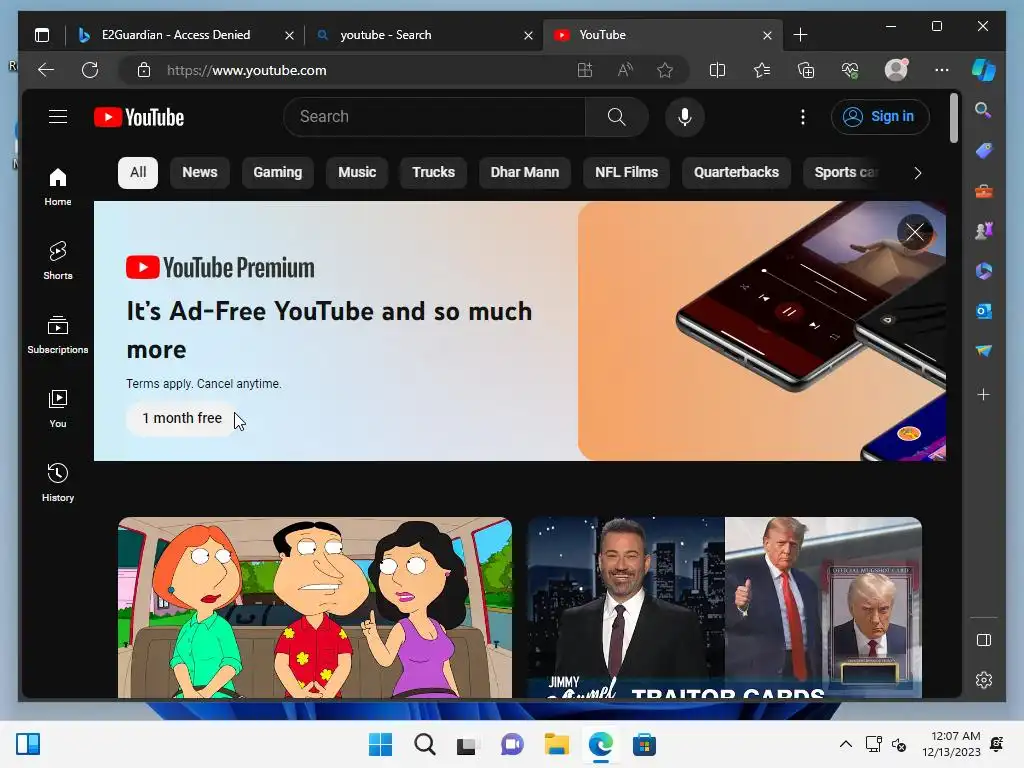Close the youtube - Search tab
The width and height of the screenshot is (1024, 768).
click(528, 35)
